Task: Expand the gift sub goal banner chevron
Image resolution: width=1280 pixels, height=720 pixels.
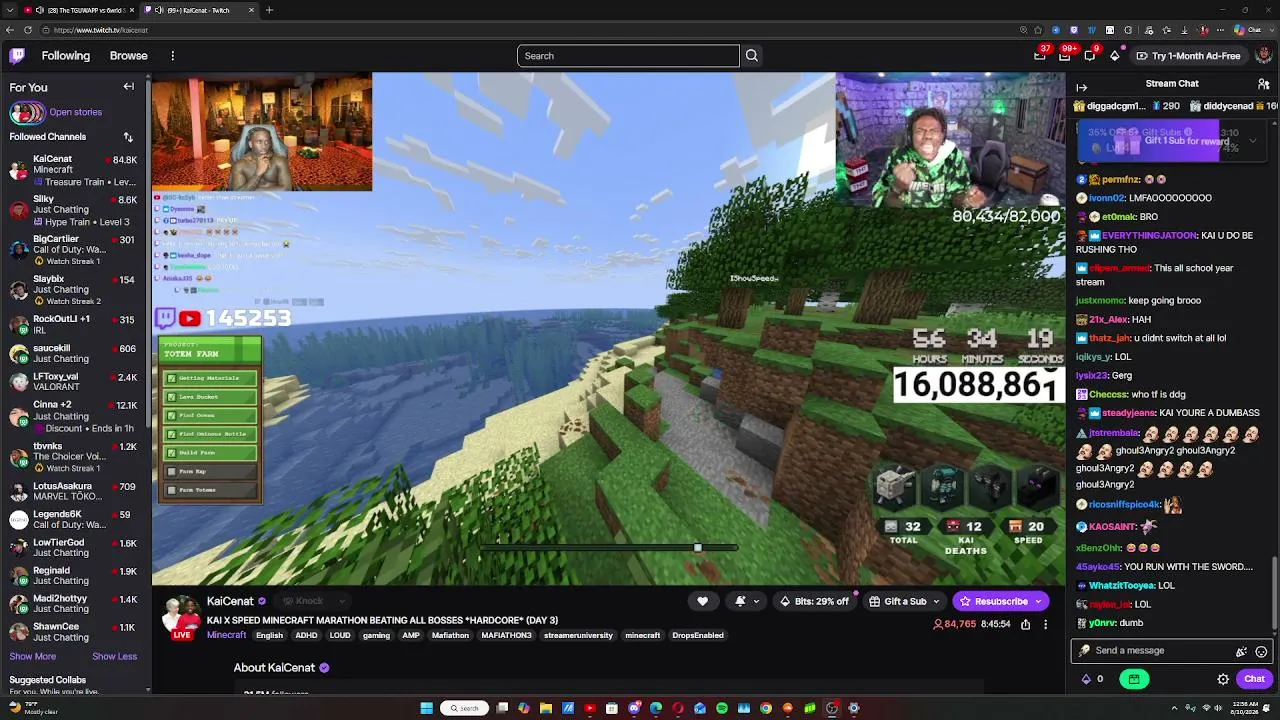Action: tap(1252, 141)
